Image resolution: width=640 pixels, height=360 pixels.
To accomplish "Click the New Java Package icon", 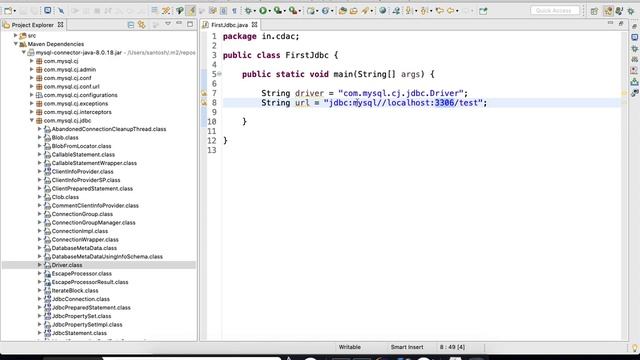I will (311, 11).
